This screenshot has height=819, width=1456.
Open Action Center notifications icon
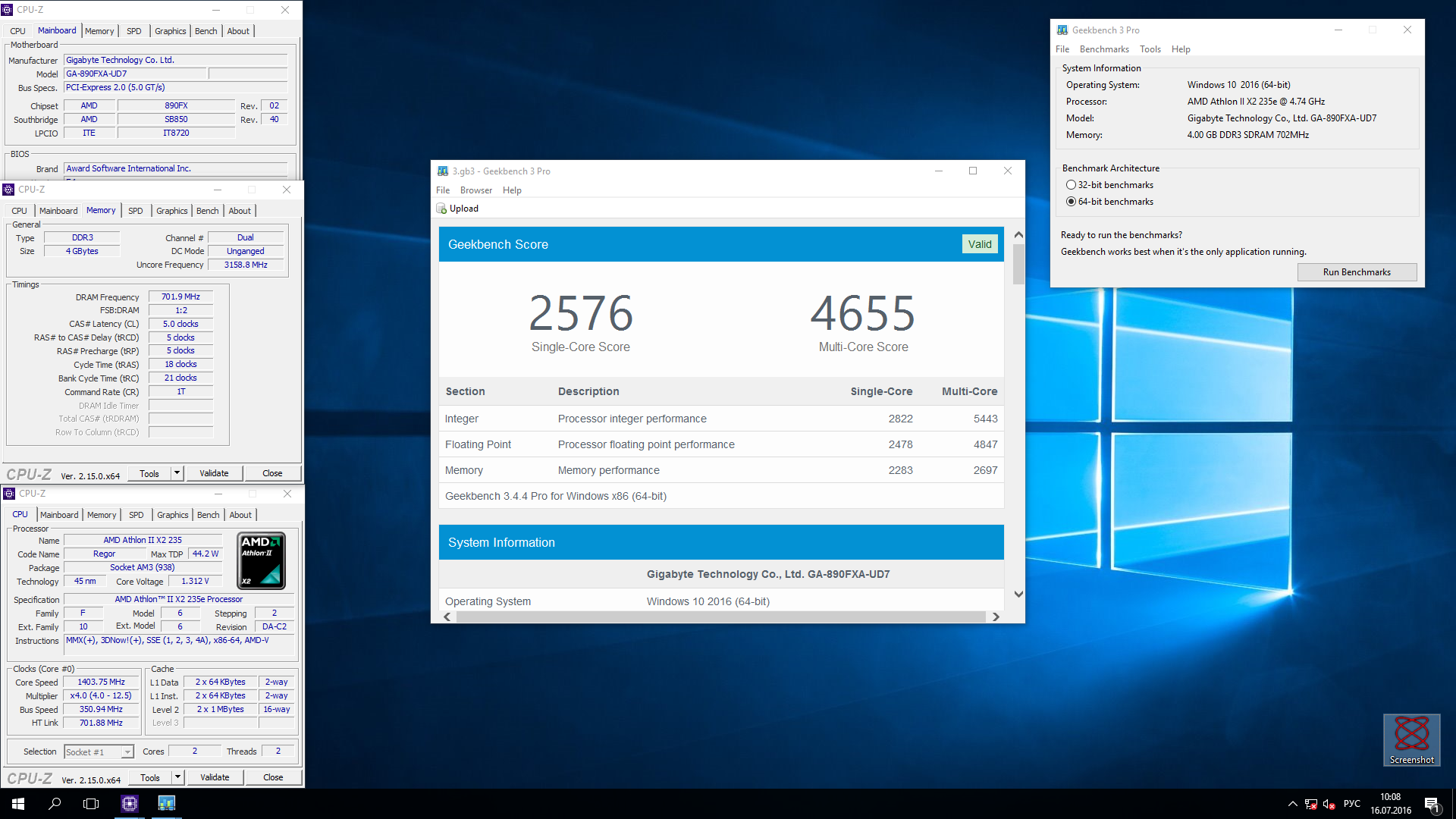[1432, 804]
